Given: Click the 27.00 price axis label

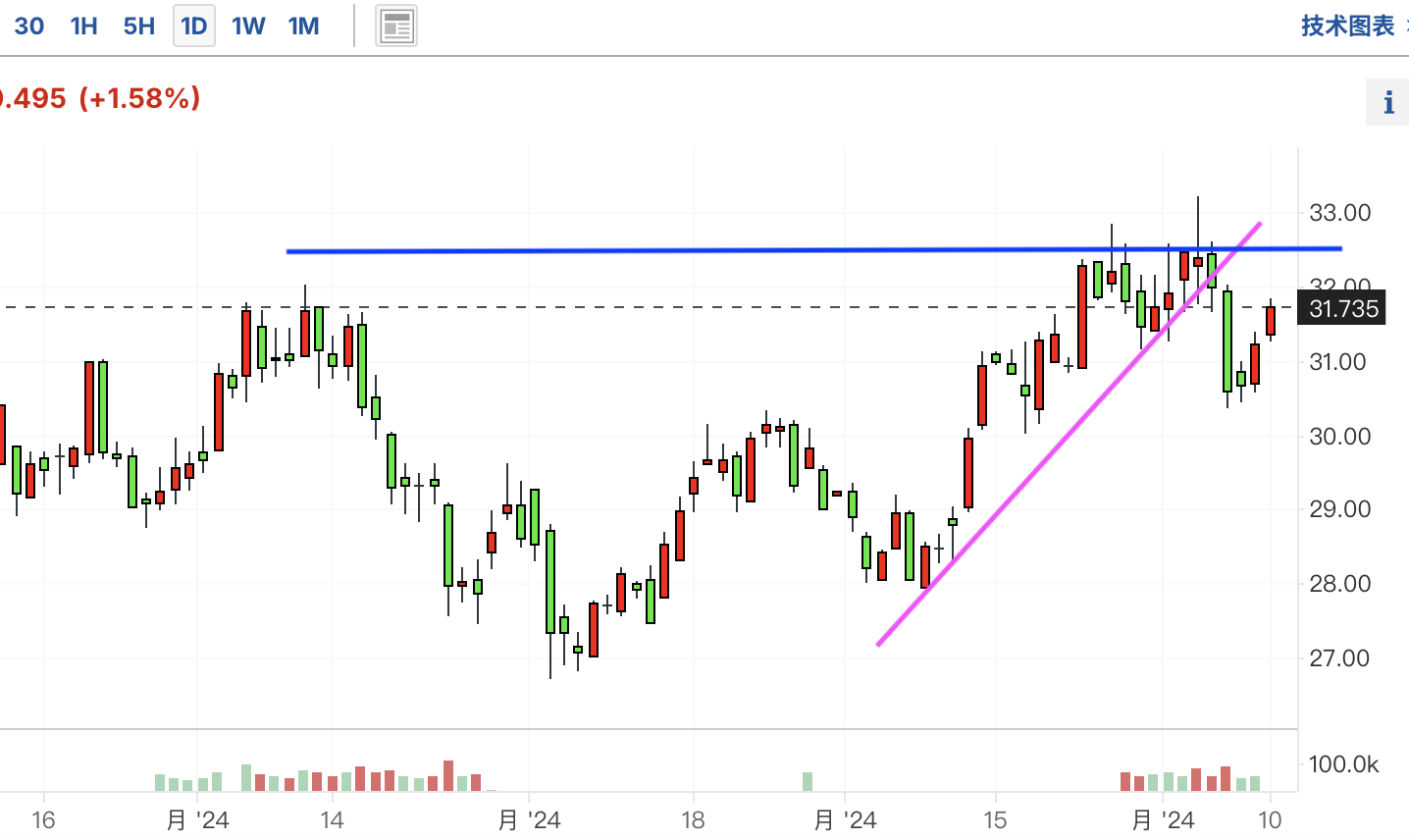Looking at the screenshot, I should tap(1340, 658).
